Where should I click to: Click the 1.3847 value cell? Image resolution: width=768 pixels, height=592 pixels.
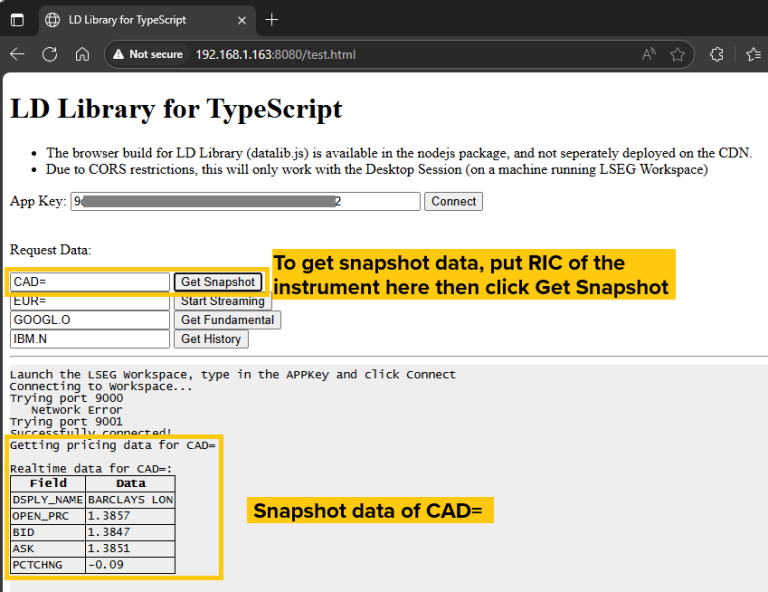130,532
